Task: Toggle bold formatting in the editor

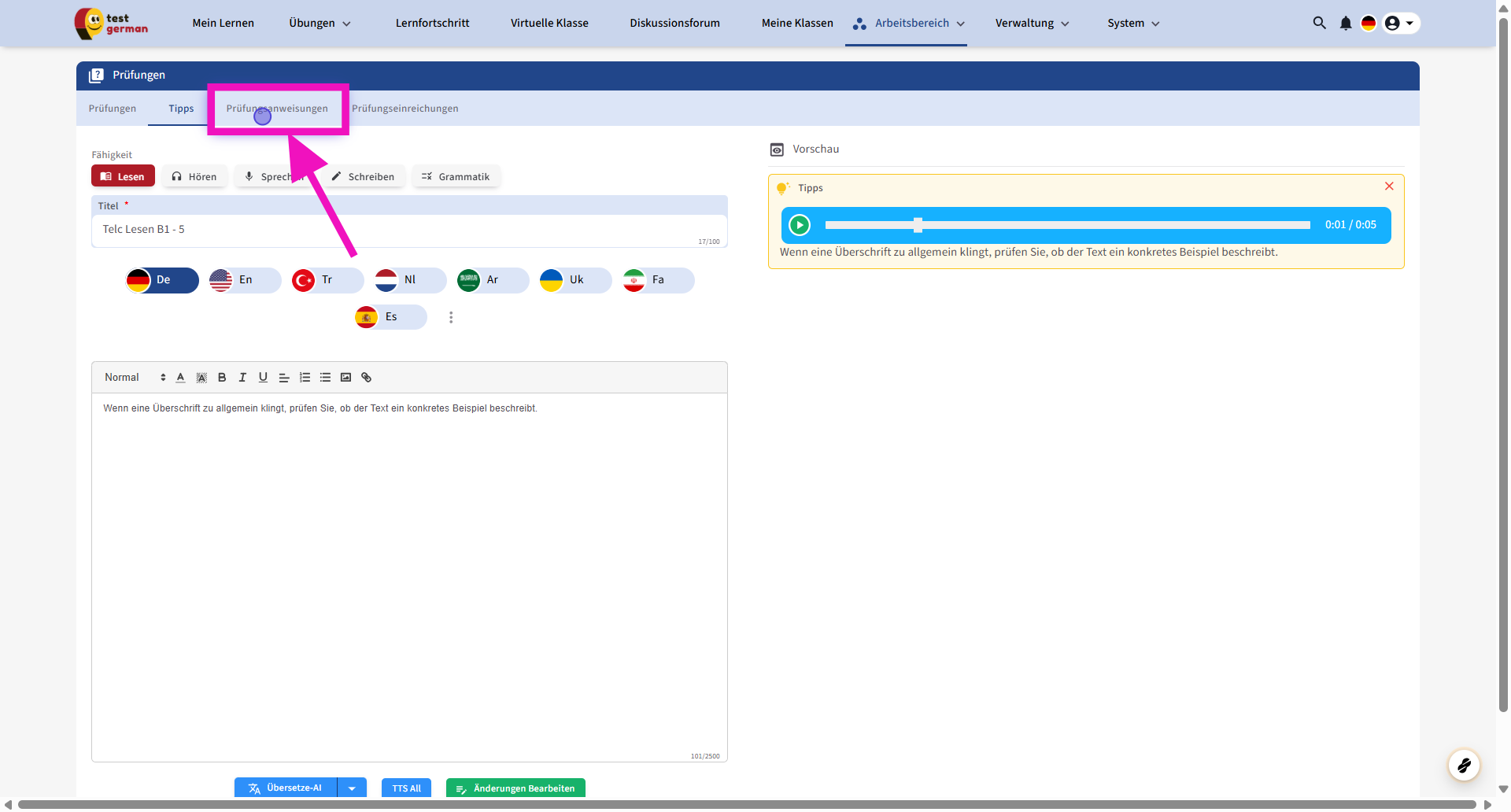Action: (x=222, y=378)
